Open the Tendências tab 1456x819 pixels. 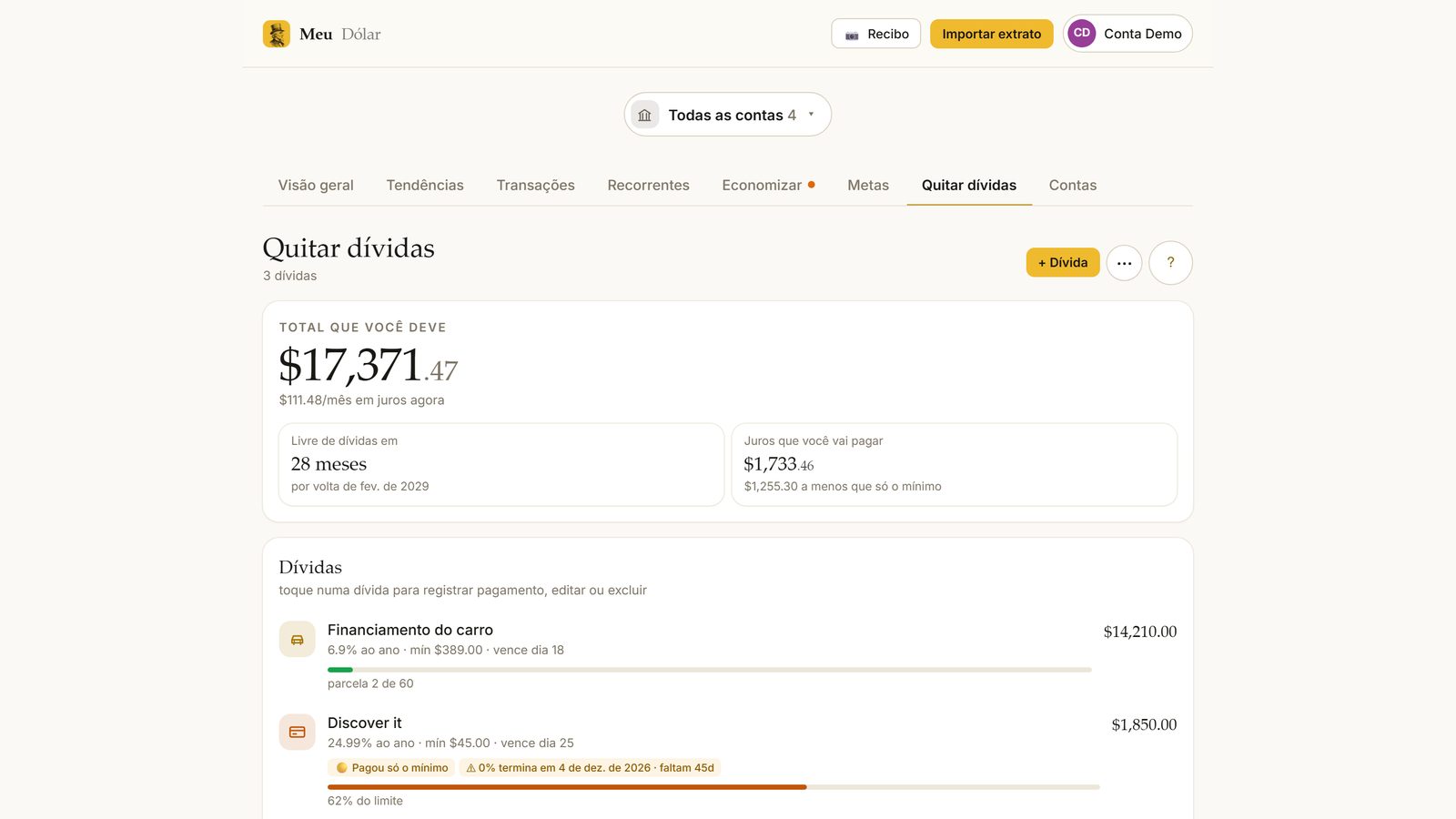pos(425,185)
